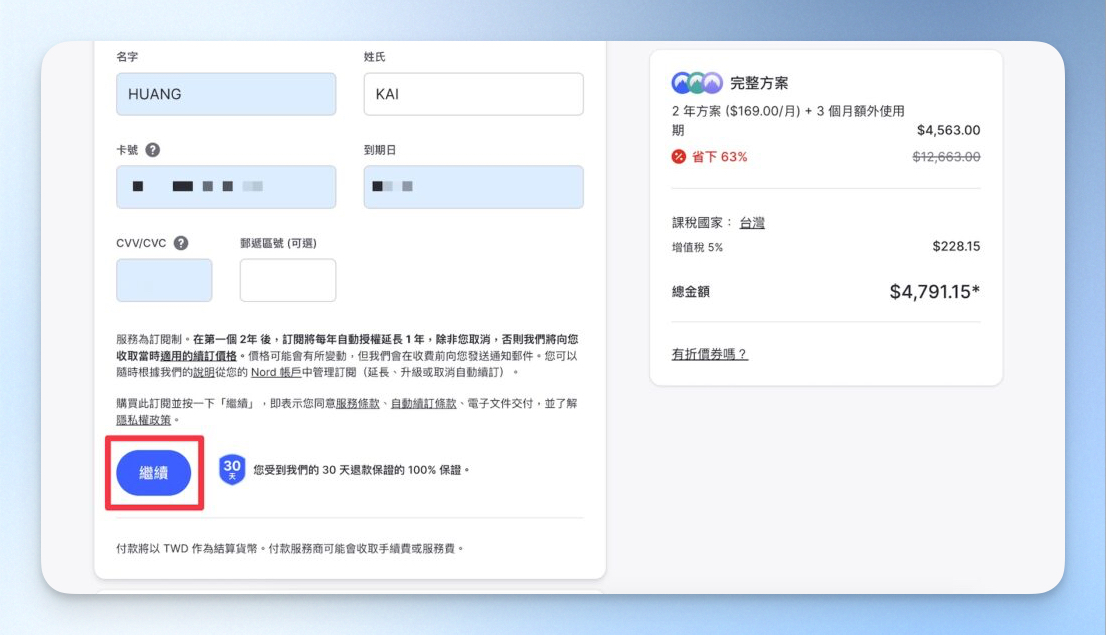Screen dimensions: 1106x635
Task: Click the card number help question-mark icon
Action: [152, 150]
